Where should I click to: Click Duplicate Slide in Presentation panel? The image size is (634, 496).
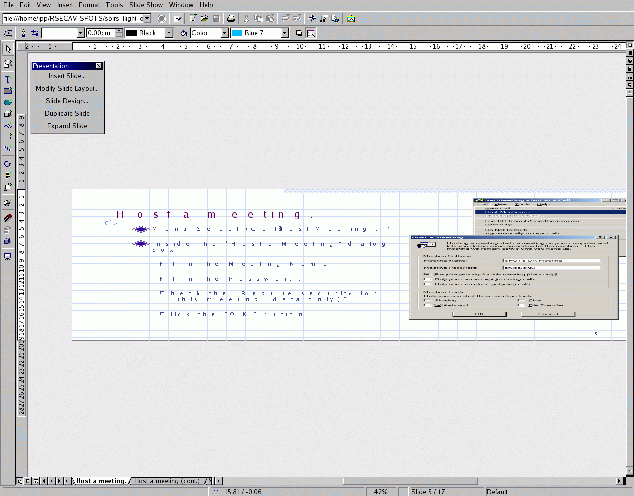tap(67, 114)
